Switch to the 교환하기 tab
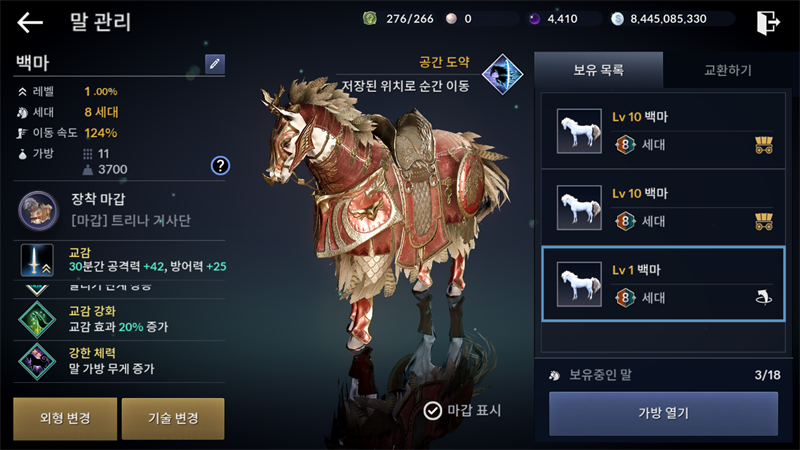Screen dimensions: 800x450 coord(728,70)
